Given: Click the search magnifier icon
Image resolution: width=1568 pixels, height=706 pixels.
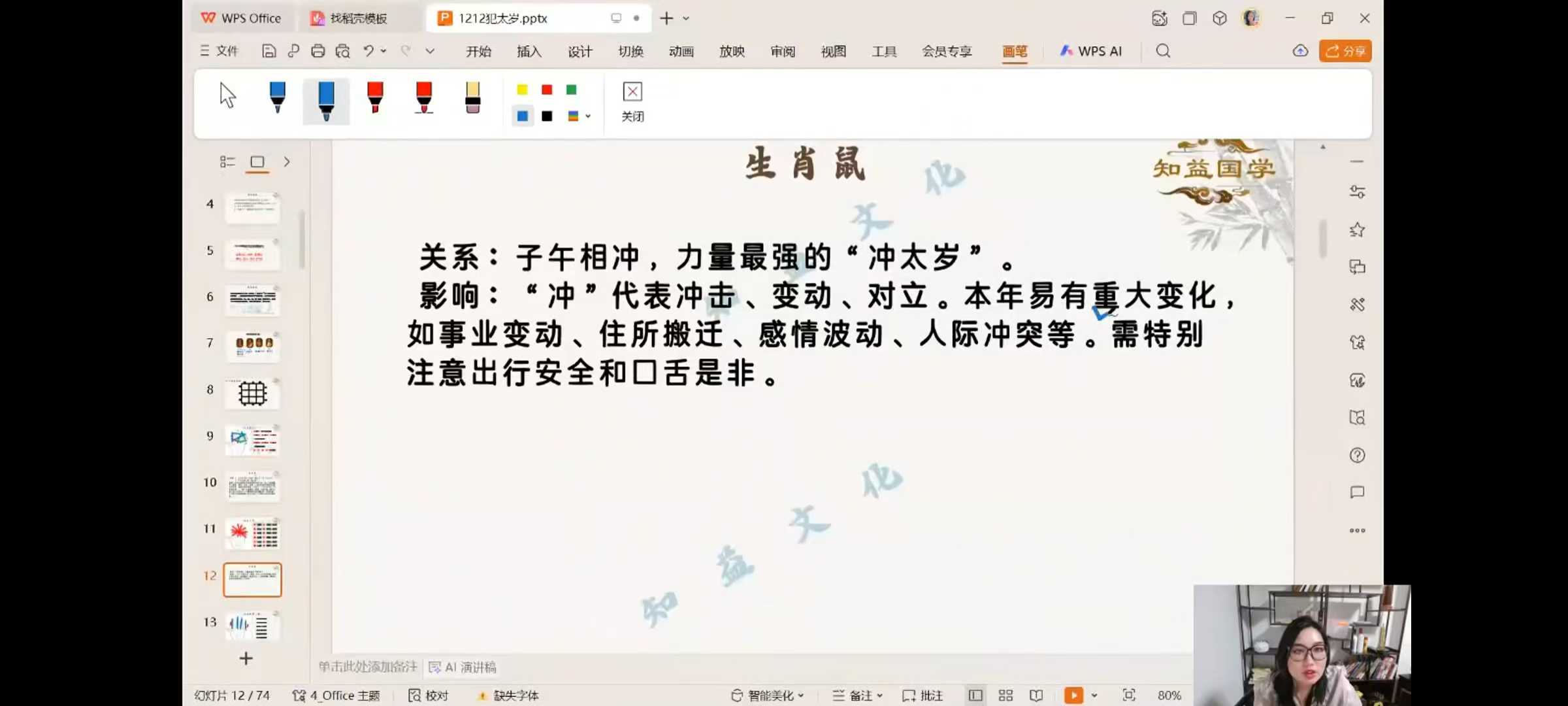Looking at the screenshot, I should (x=1163, y=51).
